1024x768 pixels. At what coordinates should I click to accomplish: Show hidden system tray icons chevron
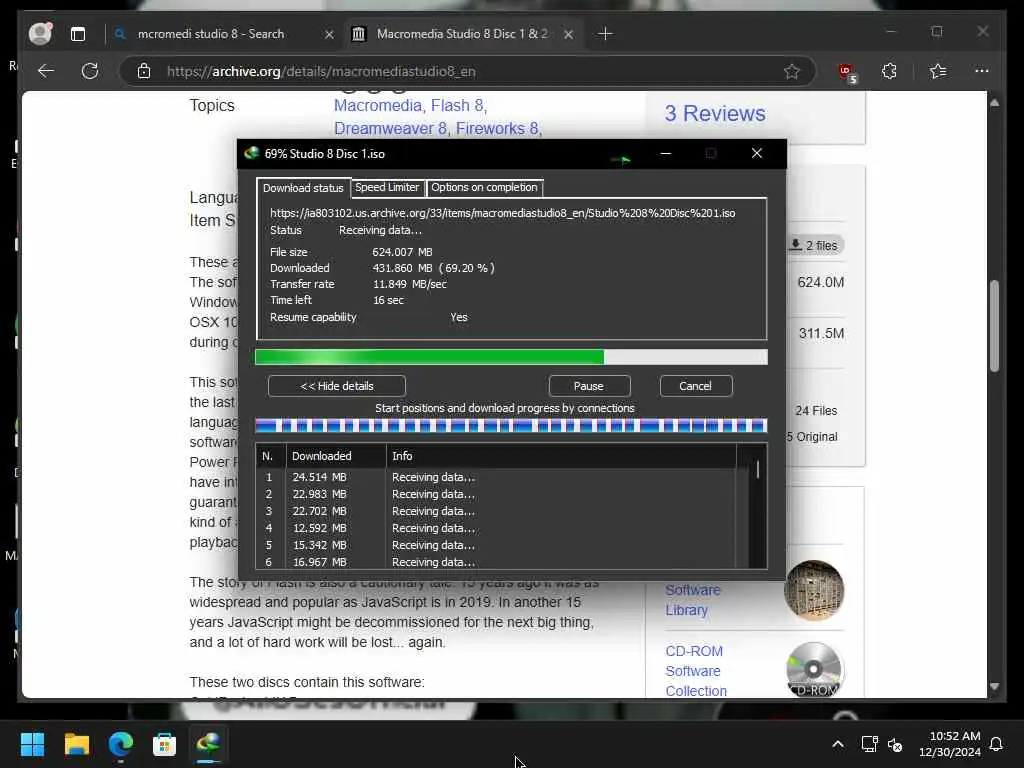[838, 744]
